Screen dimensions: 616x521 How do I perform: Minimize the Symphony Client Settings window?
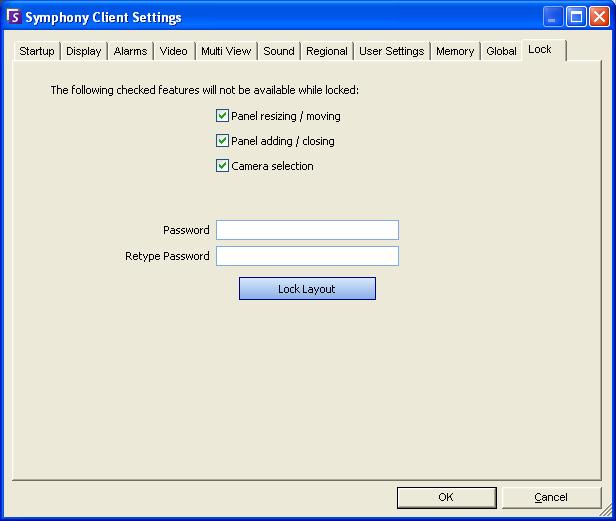(553, 17)
